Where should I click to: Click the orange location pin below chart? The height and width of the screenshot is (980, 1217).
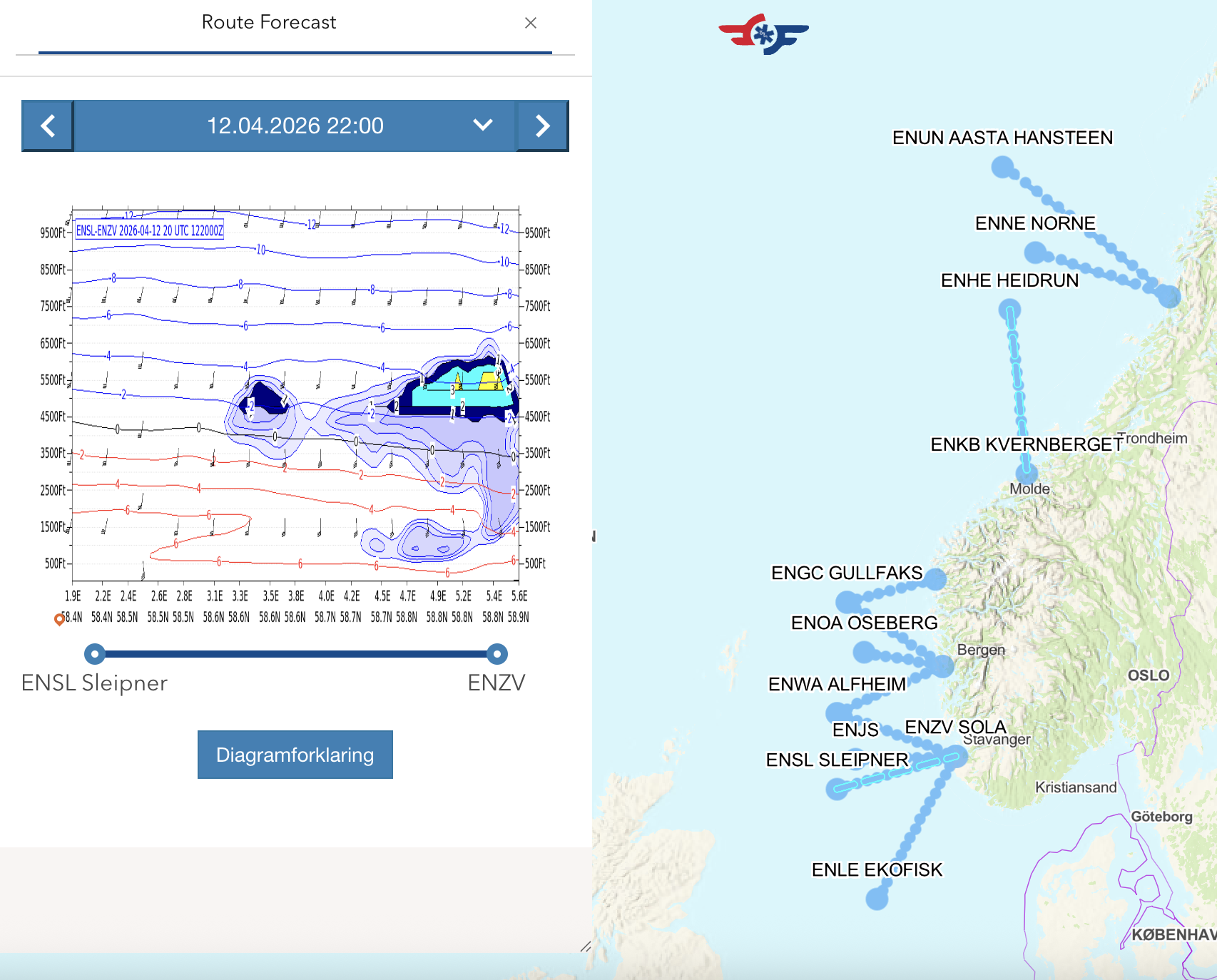point(59,619)
